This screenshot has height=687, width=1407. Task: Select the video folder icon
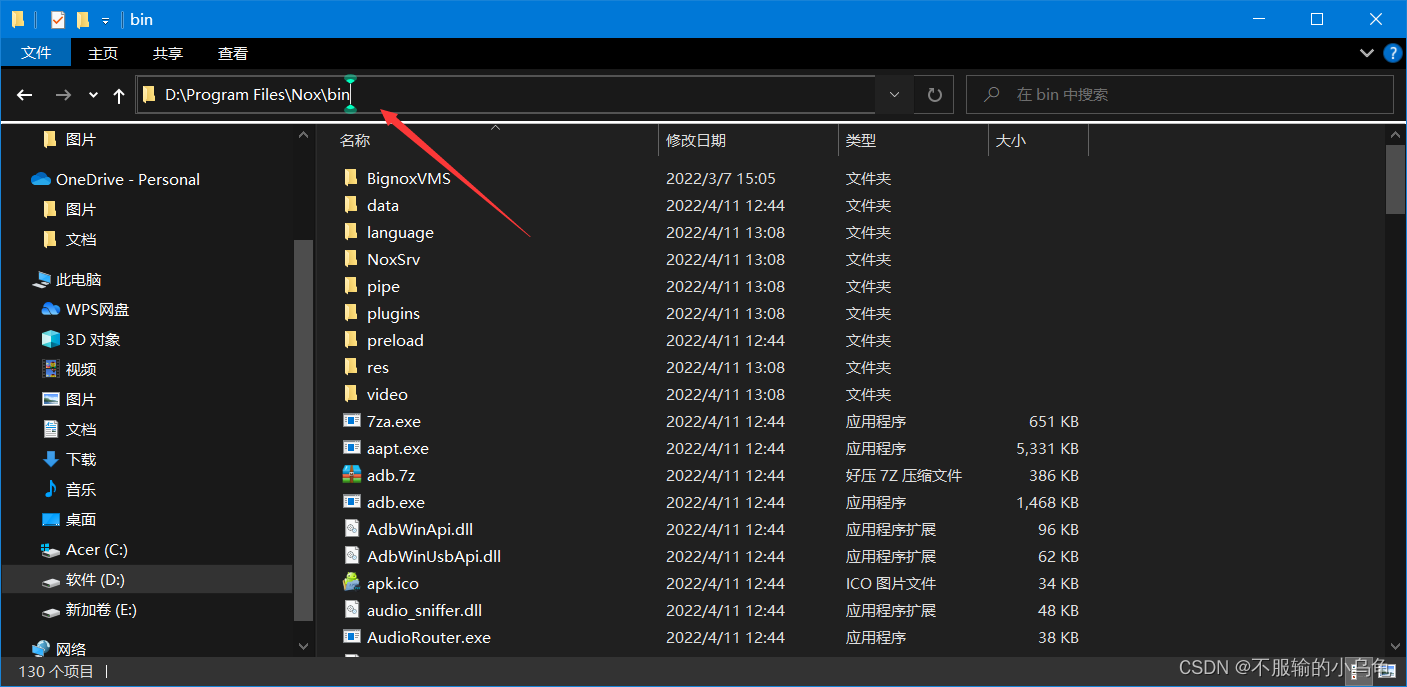click(x=351, y=394)
